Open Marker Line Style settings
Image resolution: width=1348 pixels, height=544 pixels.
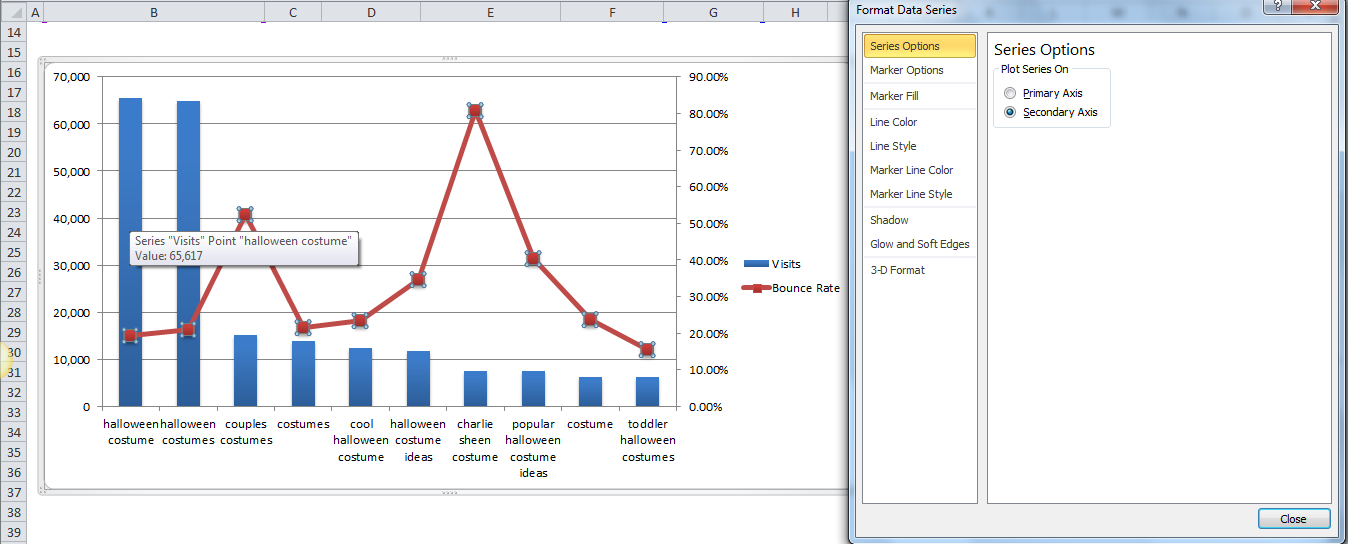[910, 194]
